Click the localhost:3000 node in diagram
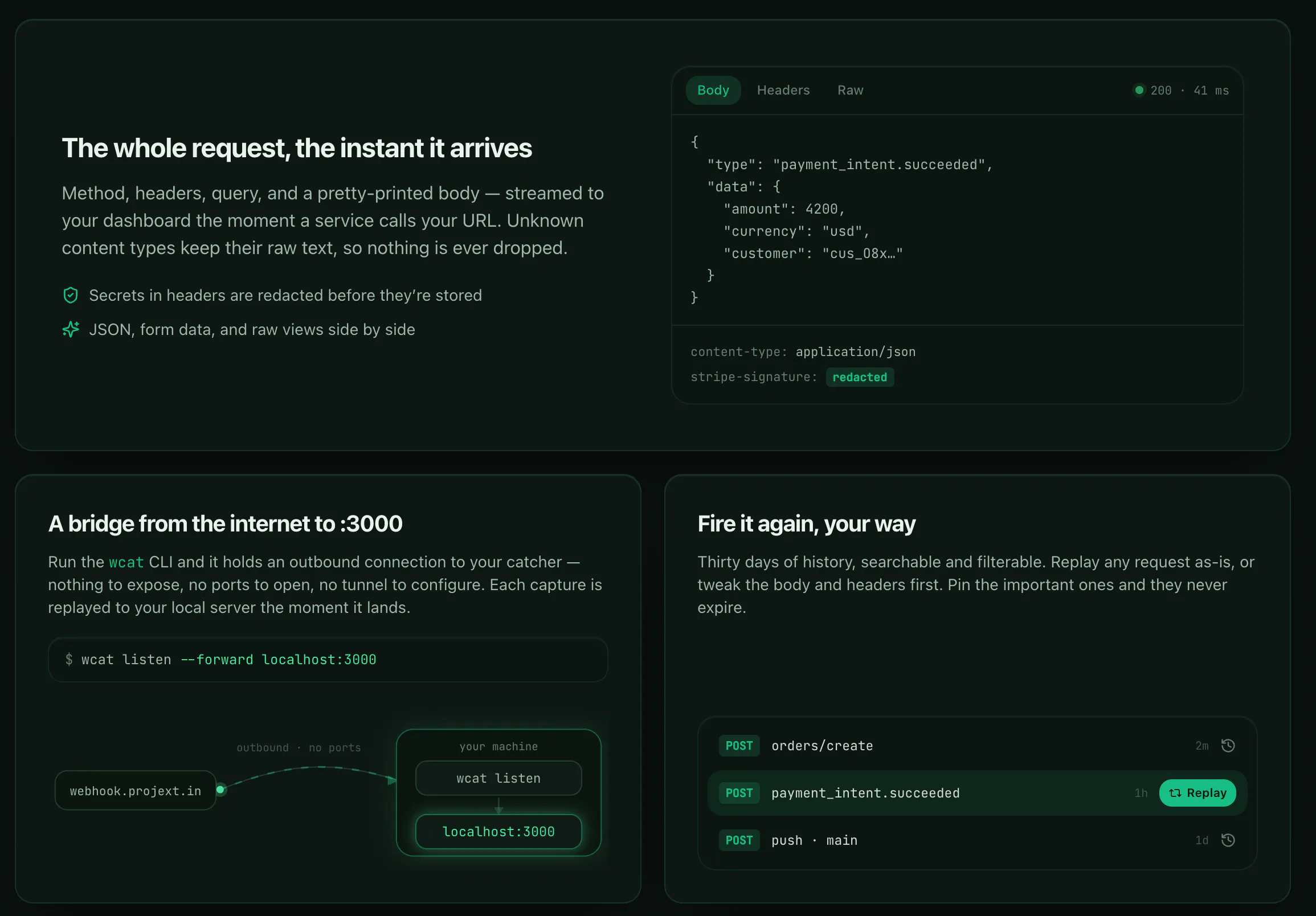Viewport: 1316px width, 916px height. 498,831
